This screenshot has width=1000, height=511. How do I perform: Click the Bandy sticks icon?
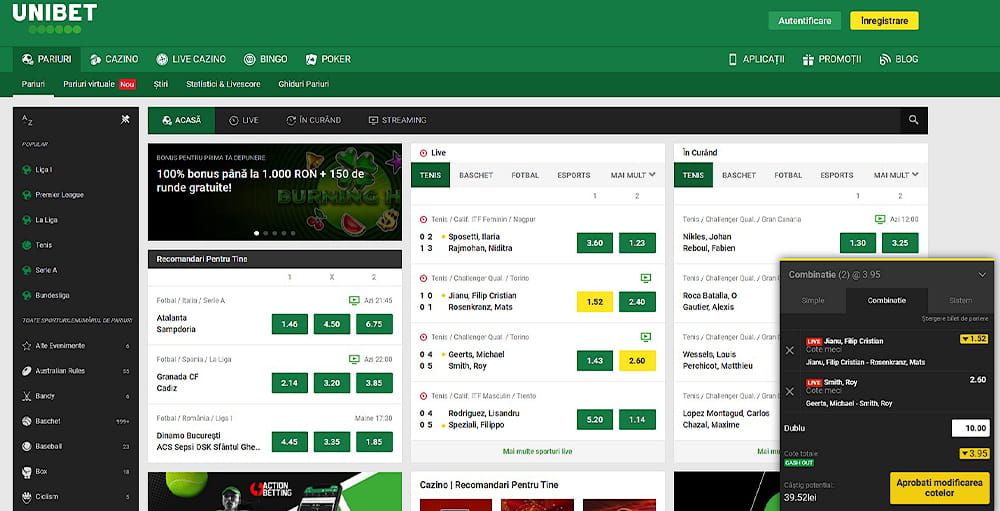(x=26, y=396)
